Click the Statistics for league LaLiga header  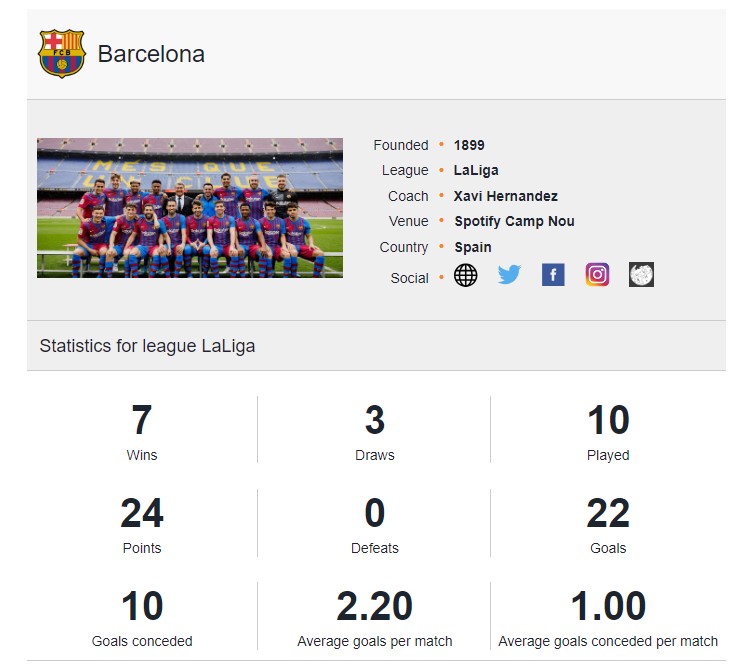coord(147,346)
